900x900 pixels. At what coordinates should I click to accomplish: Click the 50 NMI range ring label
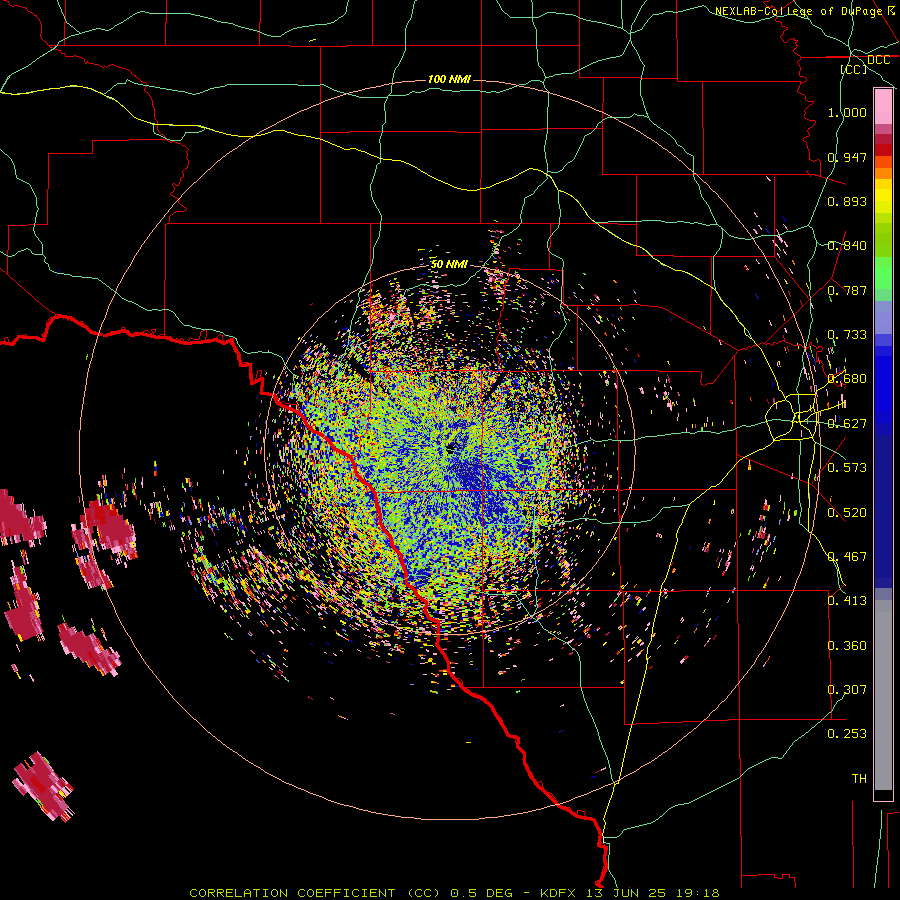point(449,264)
